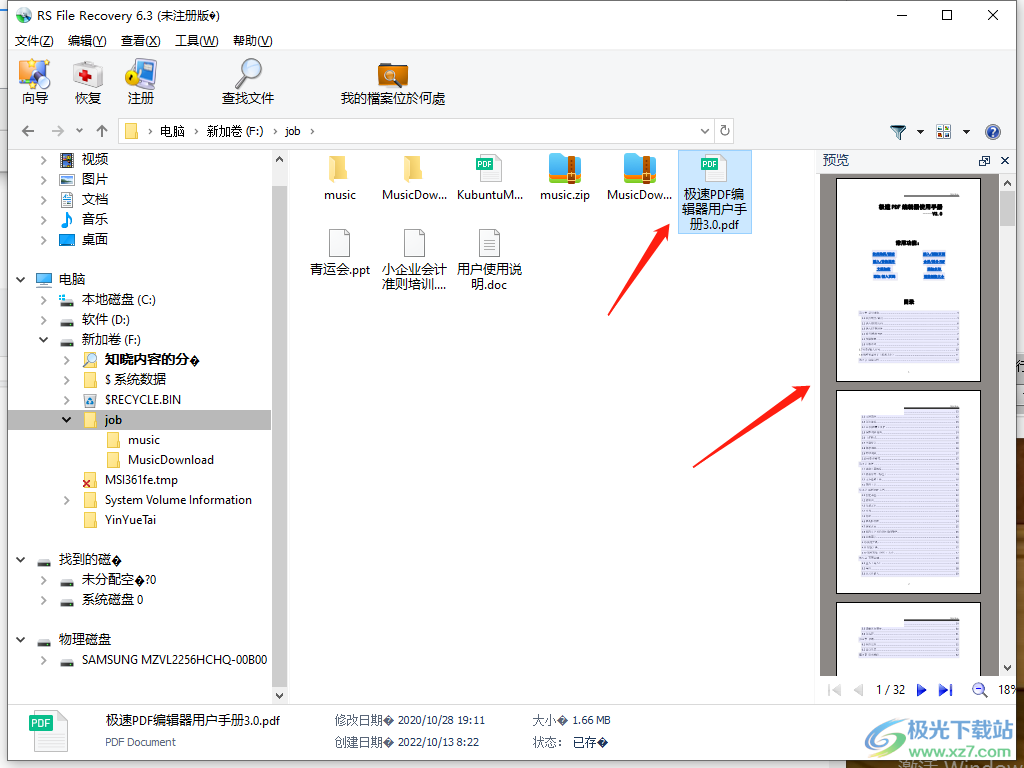This screenshot has width=1024, height=768.
Task: Select YinYueTai folder in tree
Action: point(131,520)
